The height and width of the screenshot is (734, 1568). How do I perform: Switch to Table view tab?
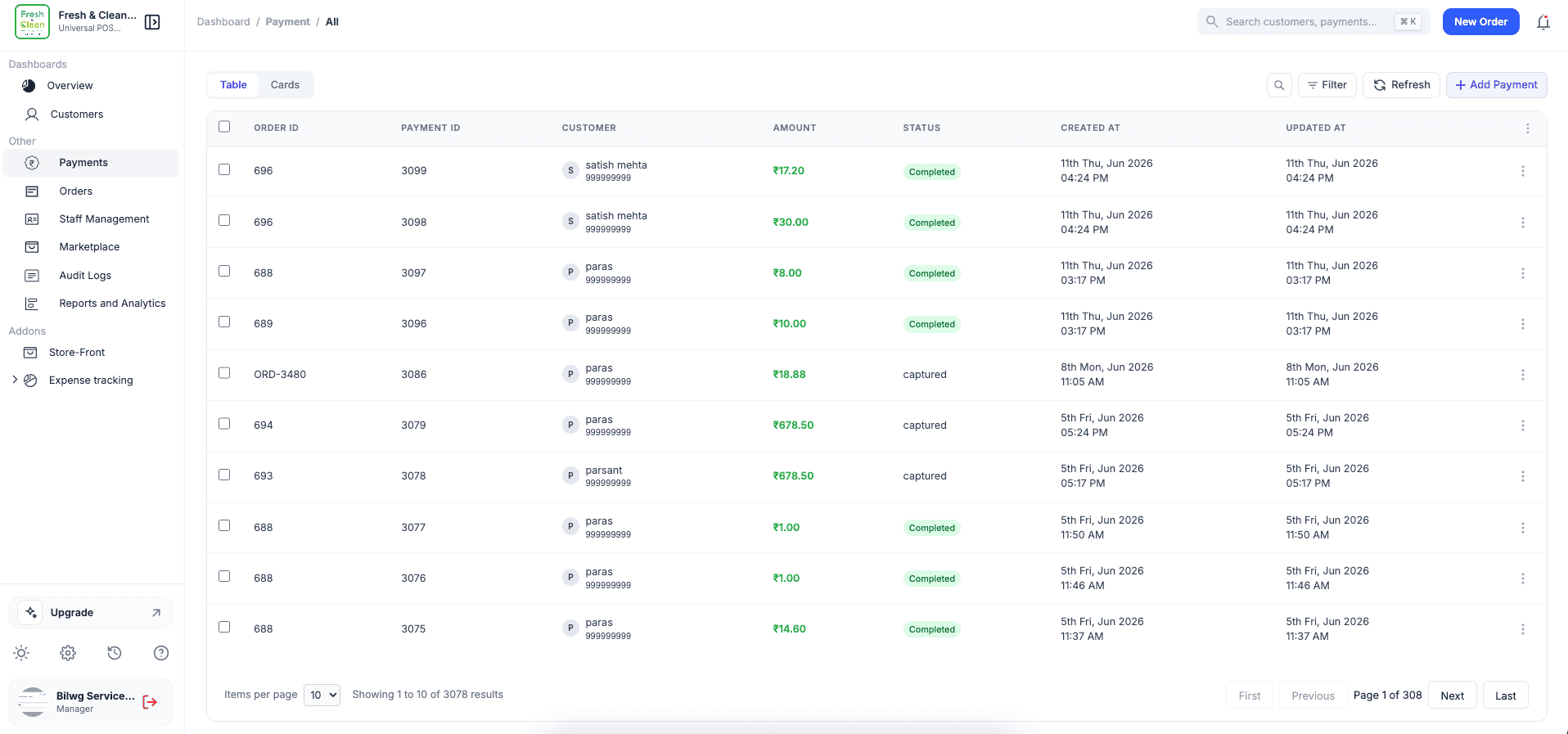click(233, 85)
